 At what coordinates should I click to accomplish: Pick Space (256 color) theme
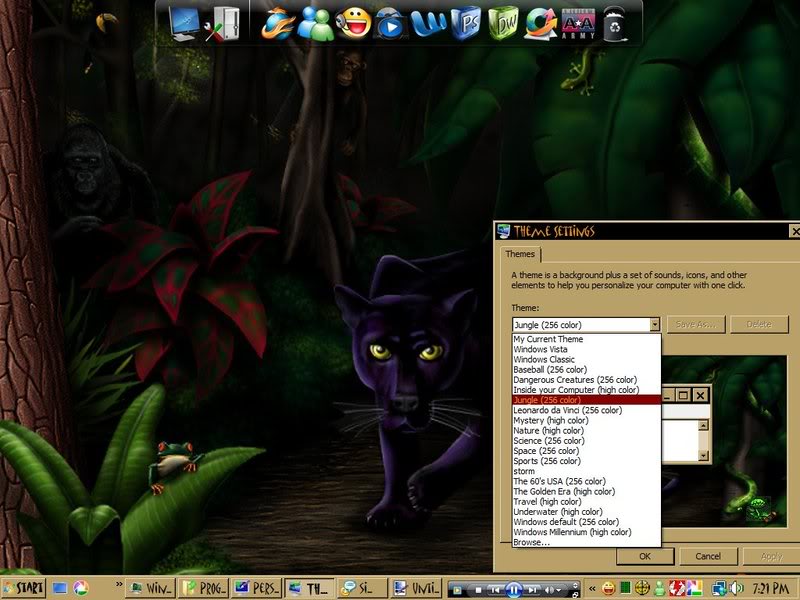(x=586, y=451)
